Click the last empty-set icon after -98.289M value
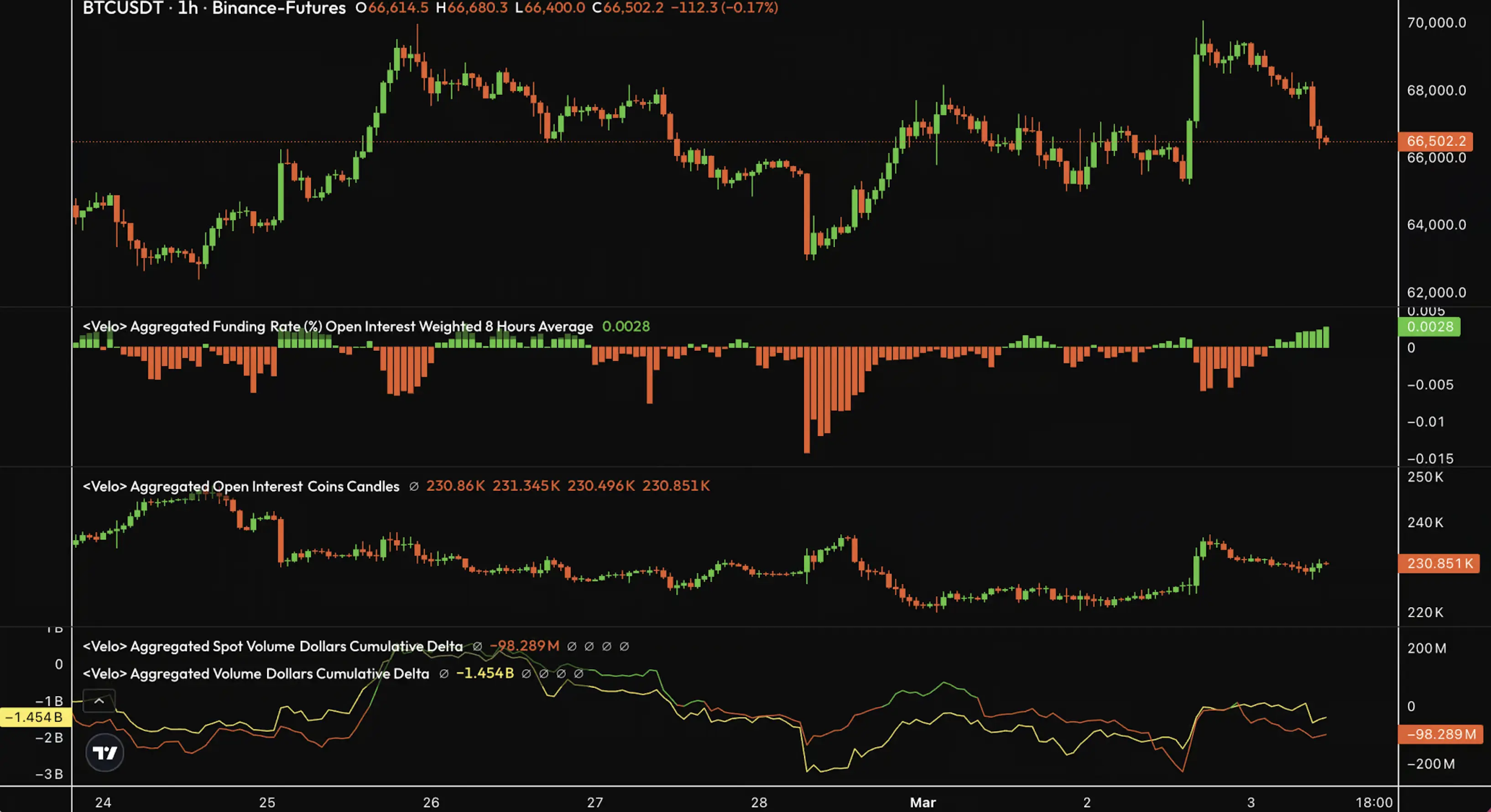Image resolution: width=1491 pixels, height=812 pixels. click(625, 646)
